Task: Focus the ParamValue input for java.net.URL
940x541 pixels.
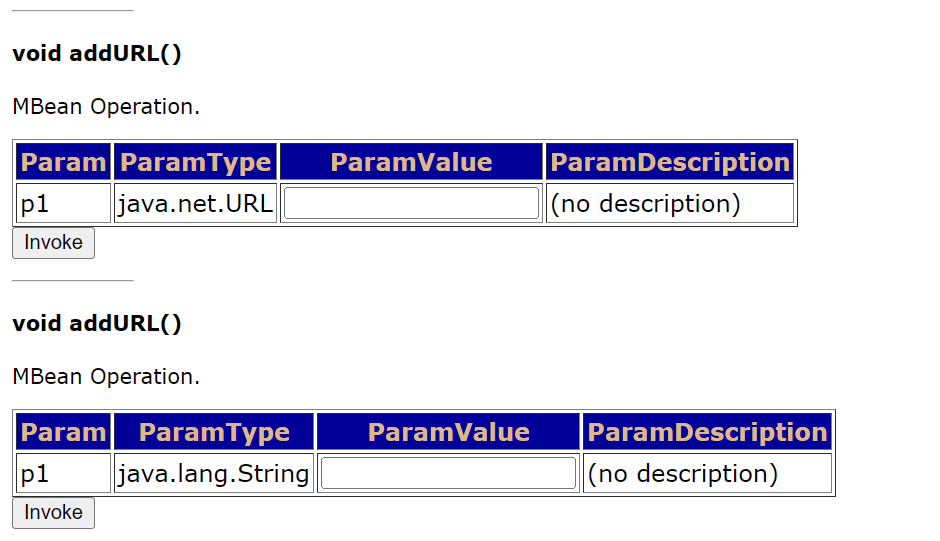Action: click(411, 203)
